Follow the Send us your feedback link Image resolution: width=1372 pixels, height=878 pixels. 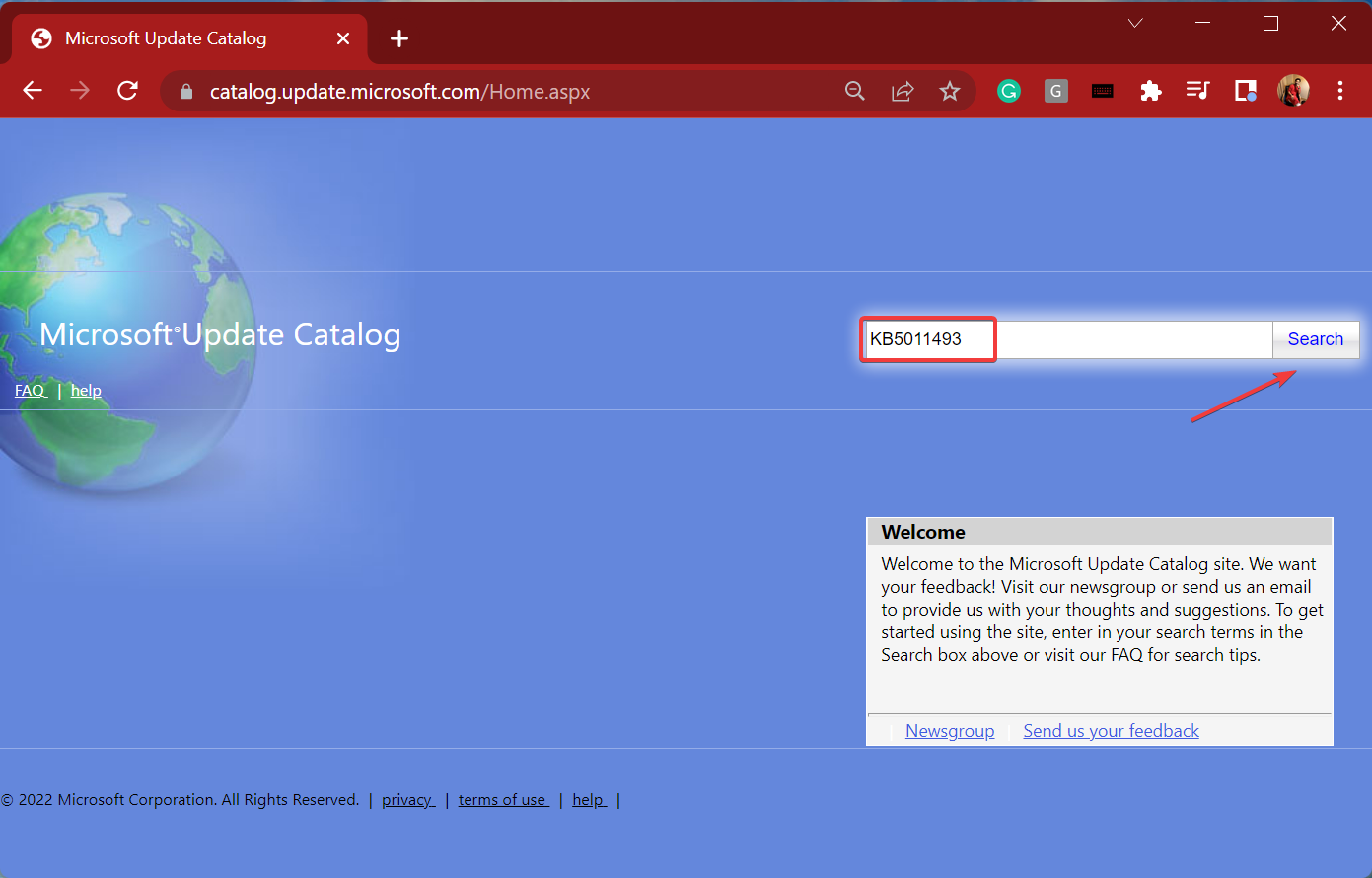[1111, 731]
